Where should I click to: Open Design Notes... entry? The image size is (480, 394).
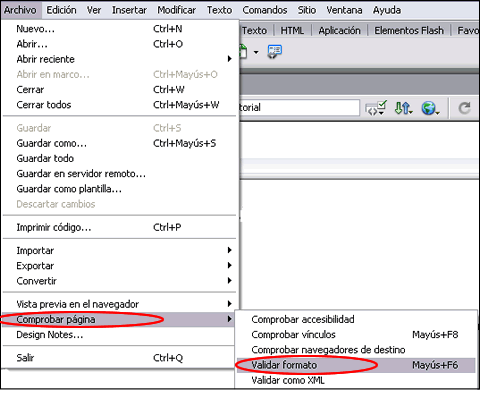(x=118, y=335)
